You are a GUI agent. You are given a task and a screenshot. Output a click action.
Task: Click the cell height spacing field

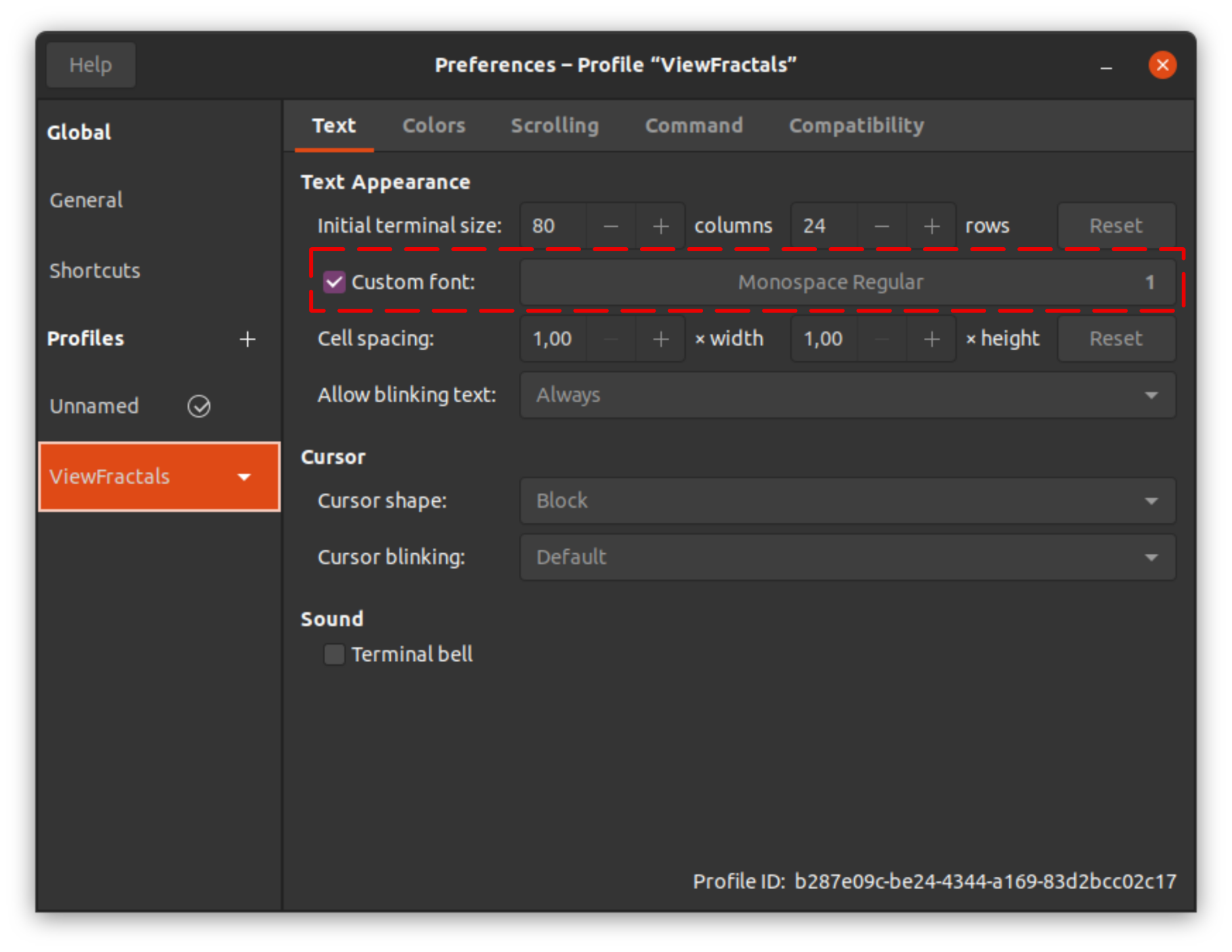point(824,339)
